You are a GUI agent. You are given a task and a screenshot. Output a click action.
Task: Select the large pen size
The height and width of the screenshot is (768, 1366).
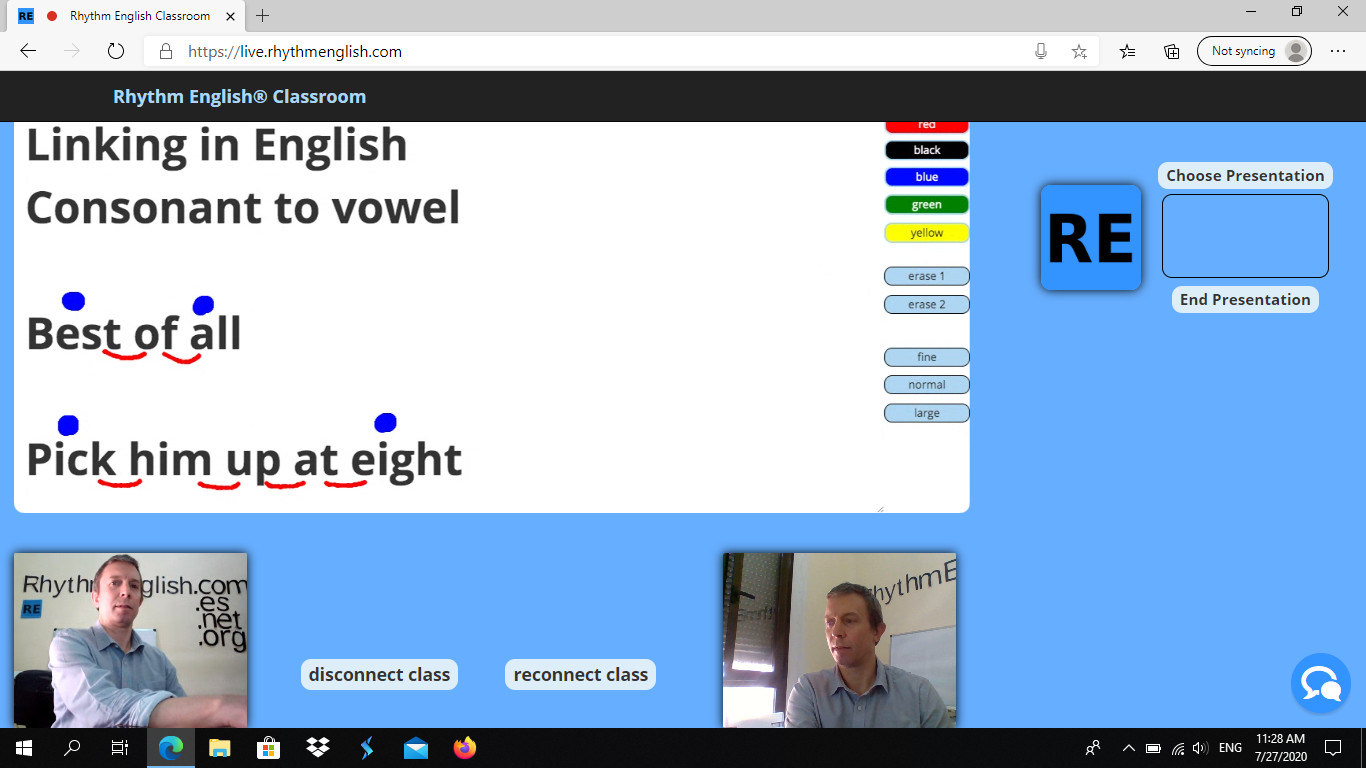coord(926,413)
